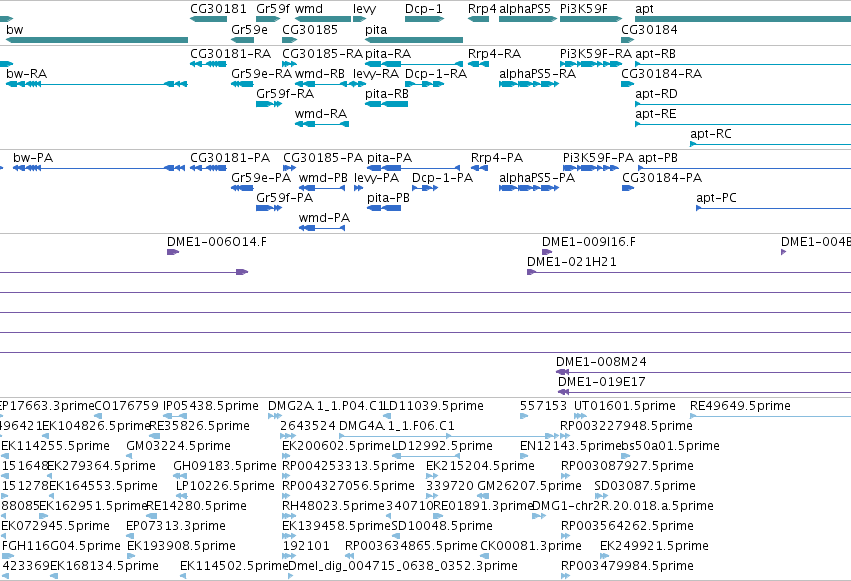Viewport: 851px width, 581px height.
Task: Click the Pi3K59F-PA protein label
Action: point(598,157)
